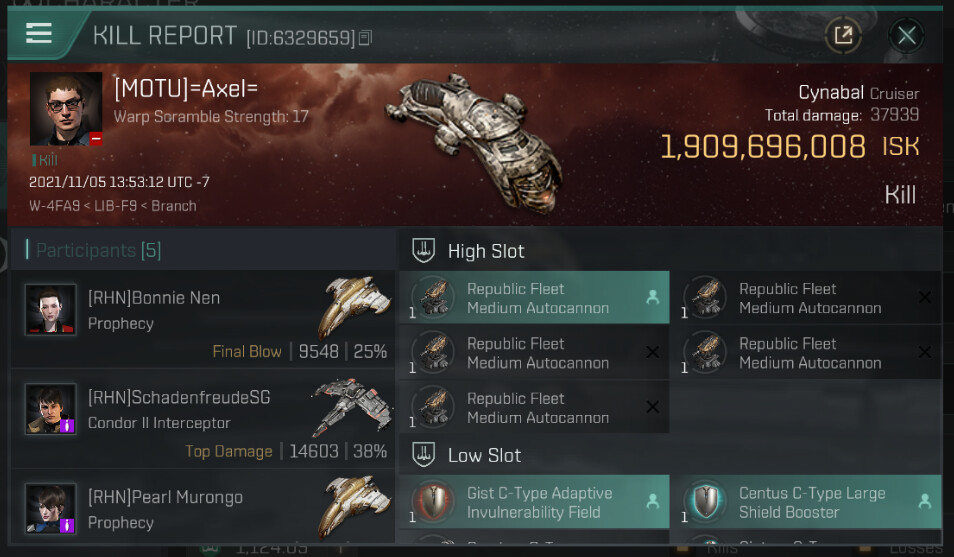Copy the kill report ID
The width and height of the screenshot is (954, 557).
[x=365, y=38]
